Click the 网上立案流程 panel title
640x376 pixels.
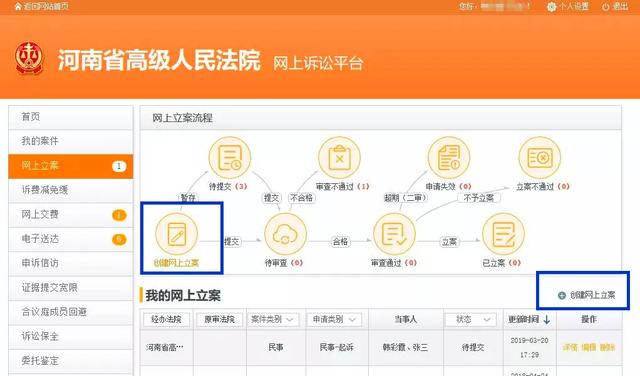pos(182,118)
